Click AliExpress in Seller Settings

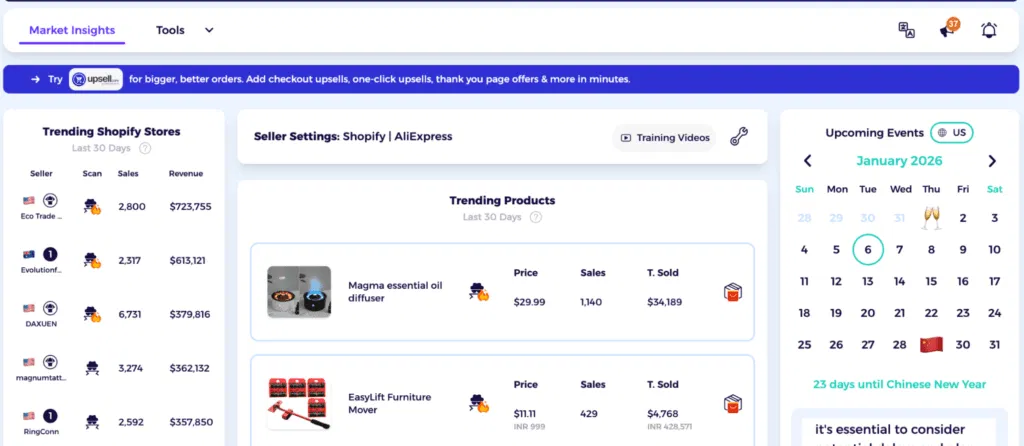(423, 136)
